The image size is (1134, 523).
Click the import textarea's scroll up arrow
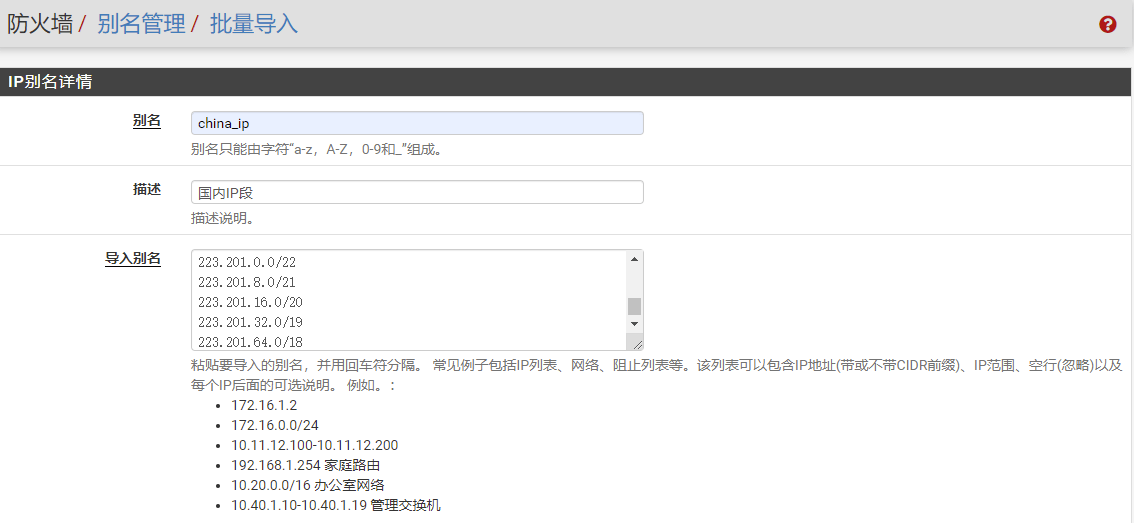click(x=634, y=259)
